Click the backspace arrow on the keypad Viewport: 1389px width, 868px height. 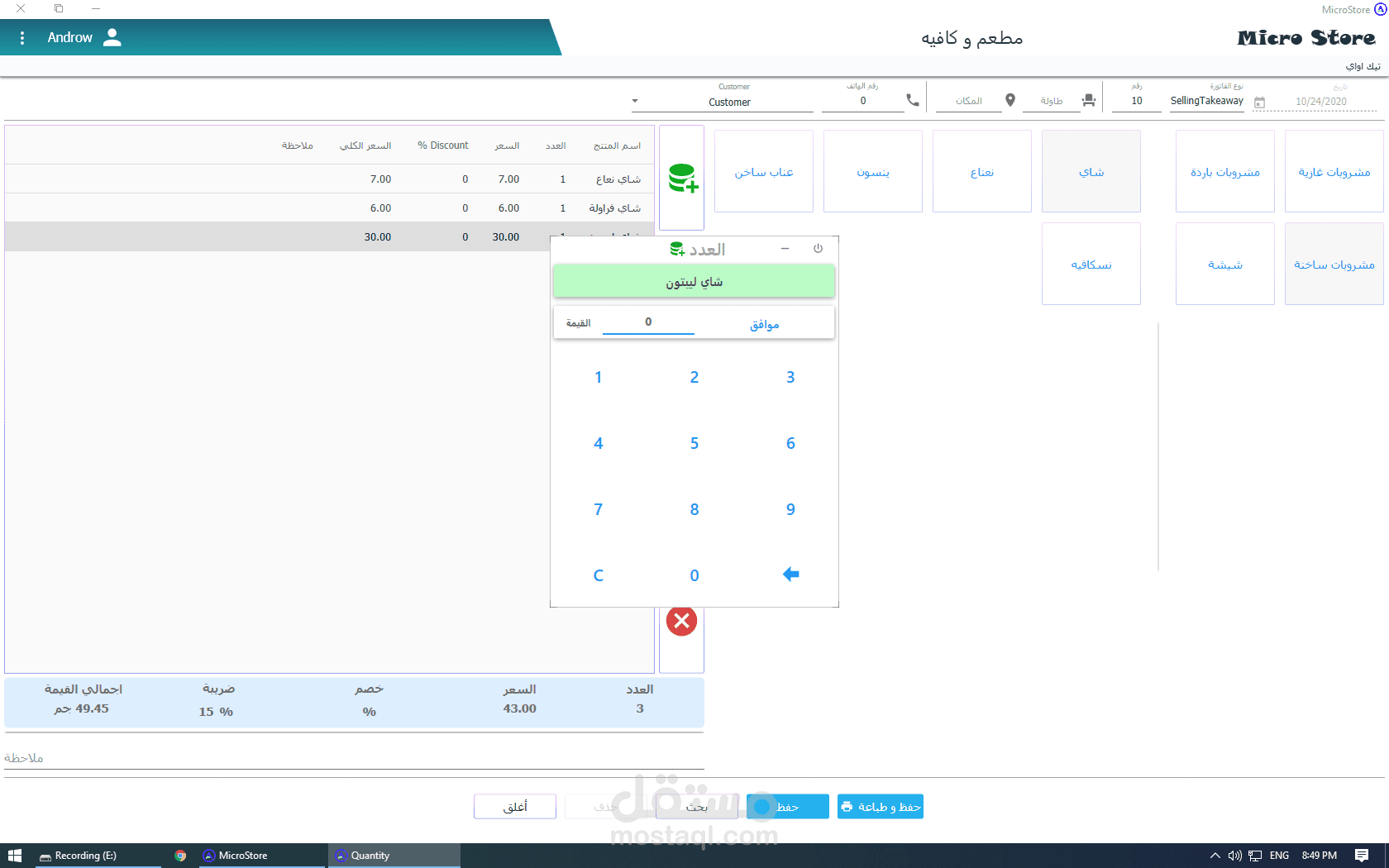click(790, 575)
